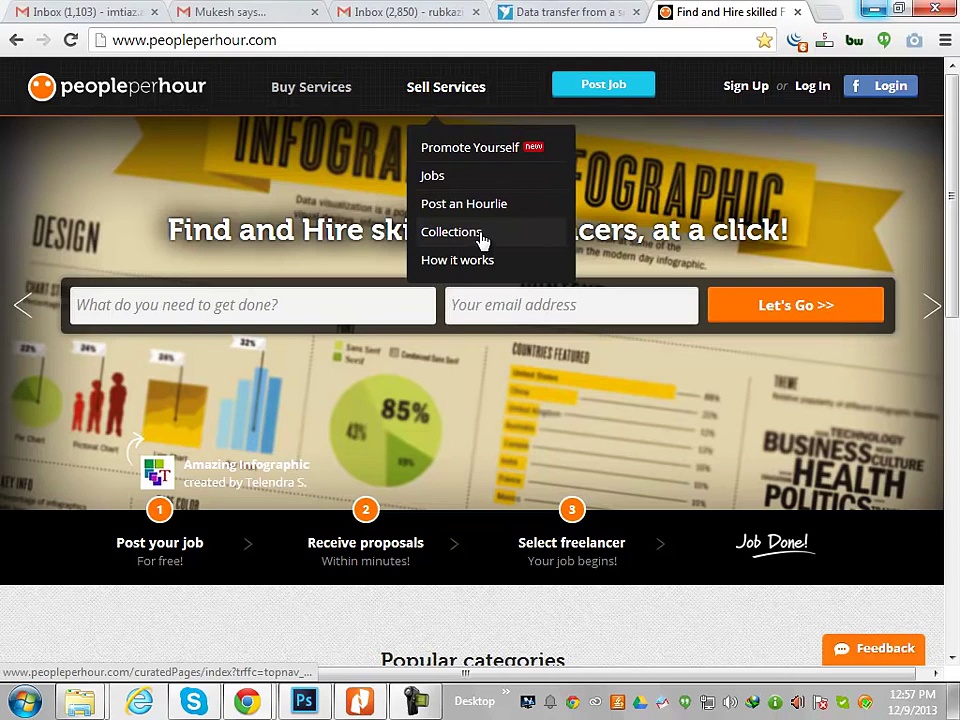Bookmark the page with the star icon

(x=764, y=40)
